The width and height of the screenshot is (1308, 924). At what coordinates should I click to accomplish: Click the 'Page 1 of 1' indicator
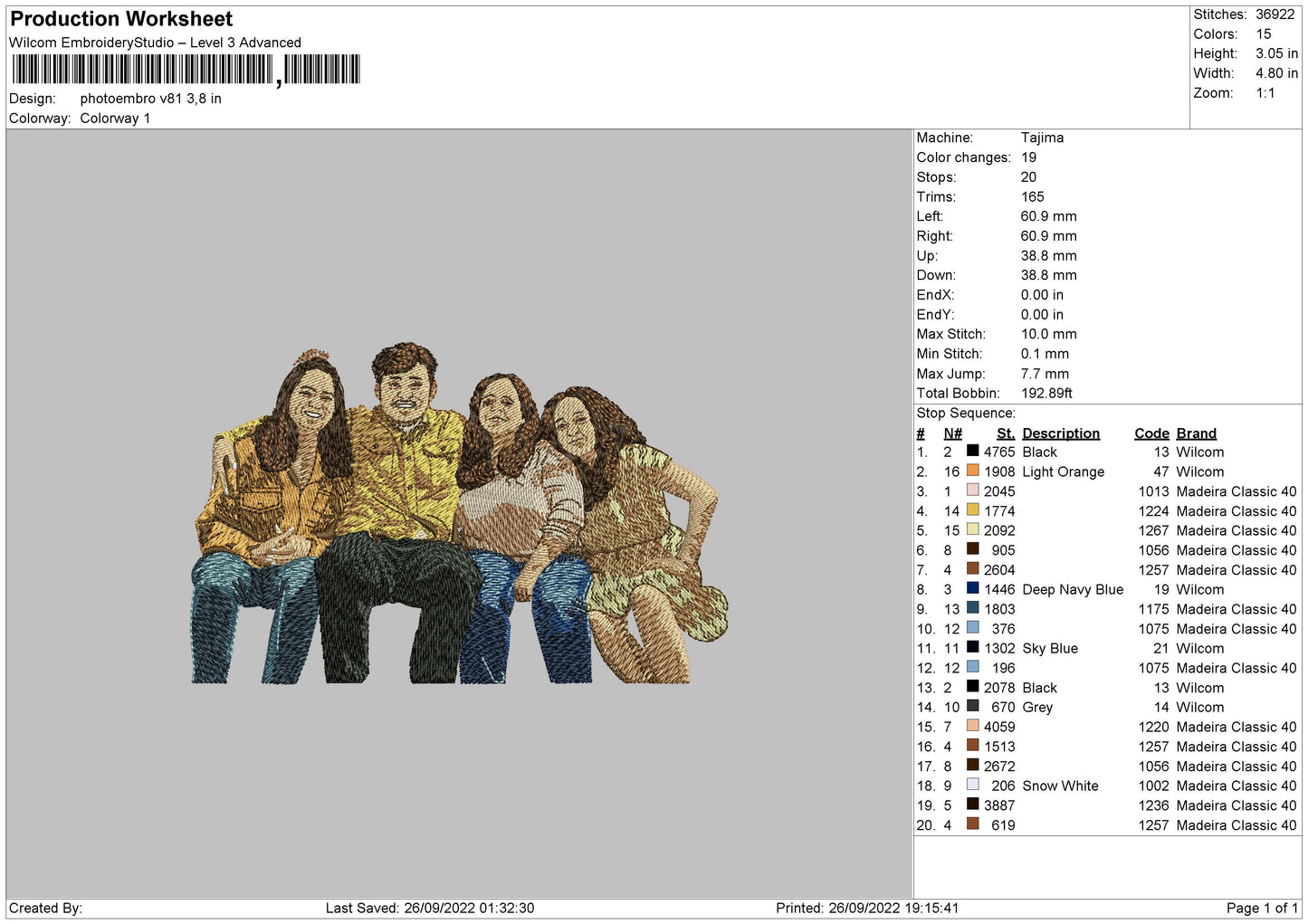click(1262, 908)
